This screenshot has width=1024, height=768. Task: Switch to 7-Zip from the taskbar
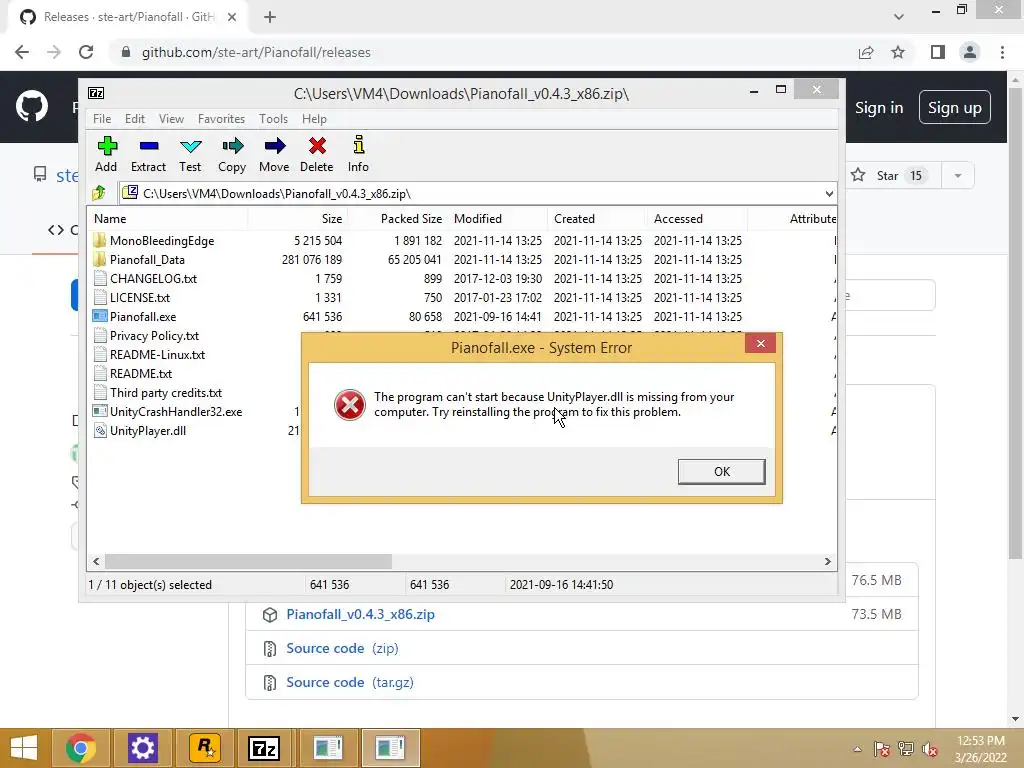point(265,748)
